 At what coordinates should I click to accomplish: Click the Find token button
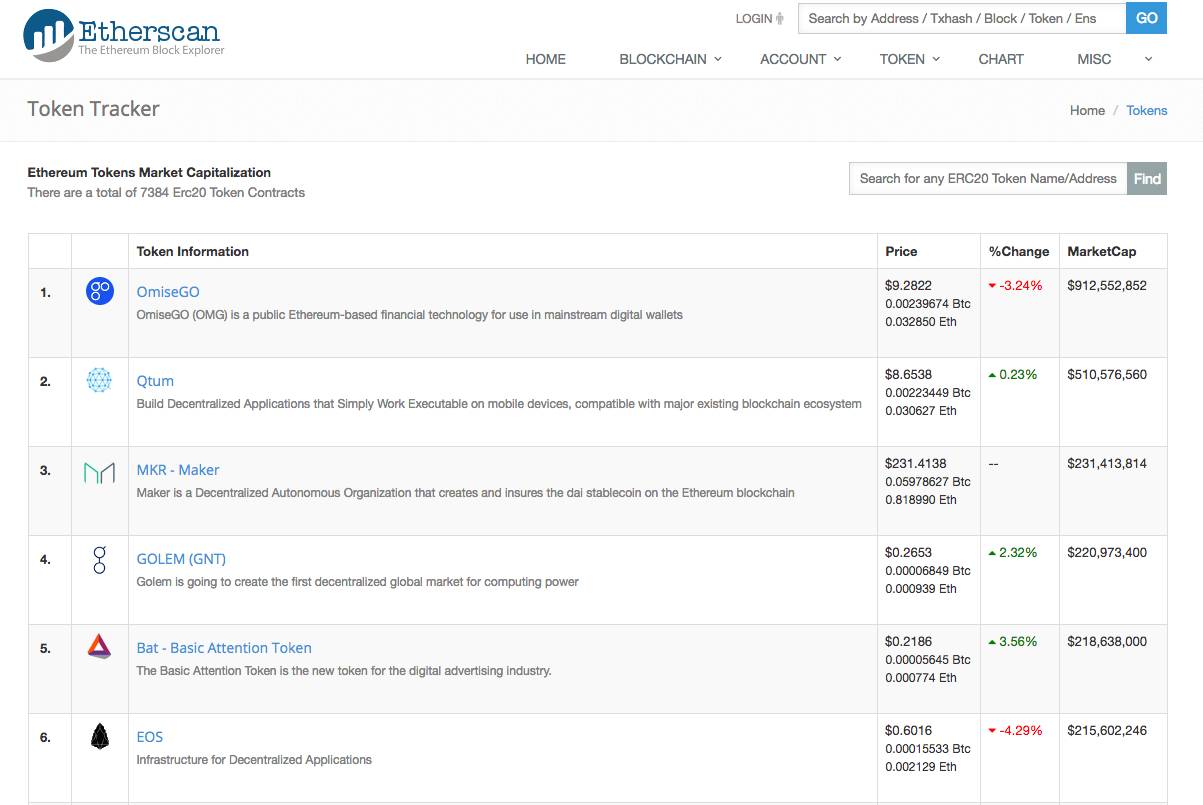click(1147, 179)
